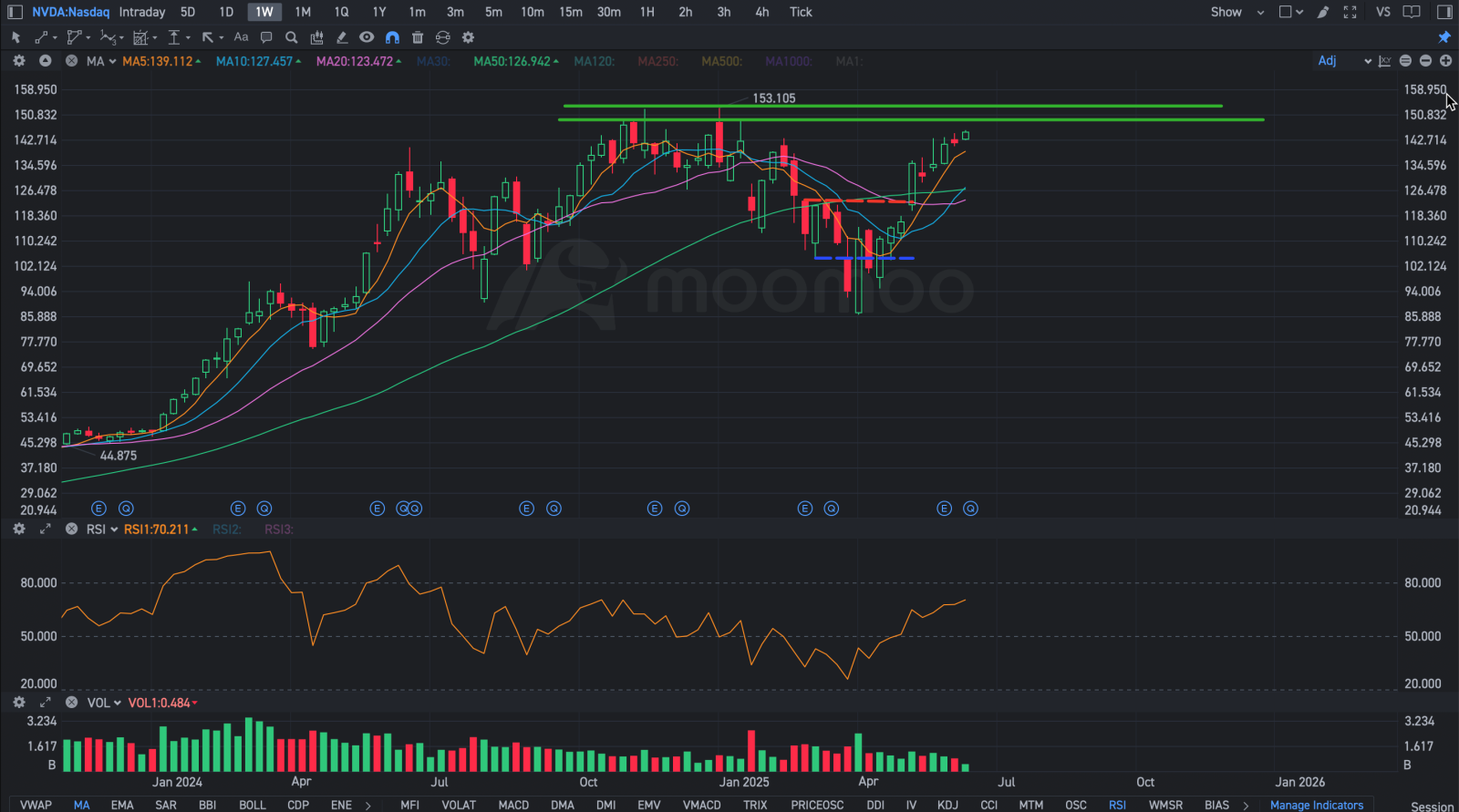The width and height of the screenshot is (1459, 812).
Task: Select the text annotation Aa tool
Action: click(x=241, y=37)
